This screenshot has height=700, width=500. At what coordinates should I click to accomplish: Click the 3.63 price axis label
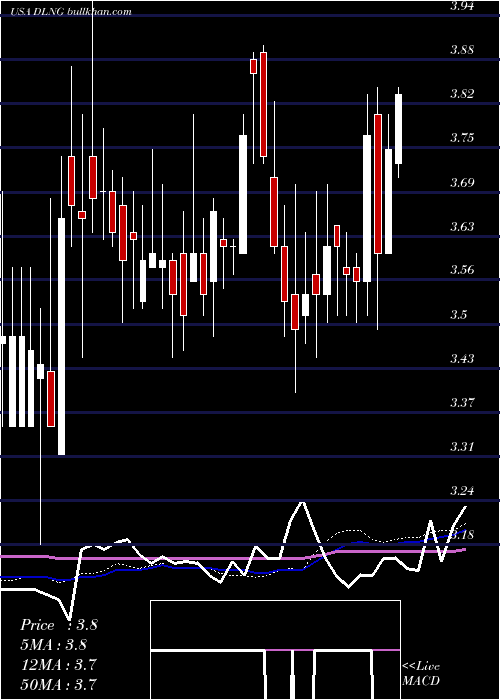click(x=464, y=226)
